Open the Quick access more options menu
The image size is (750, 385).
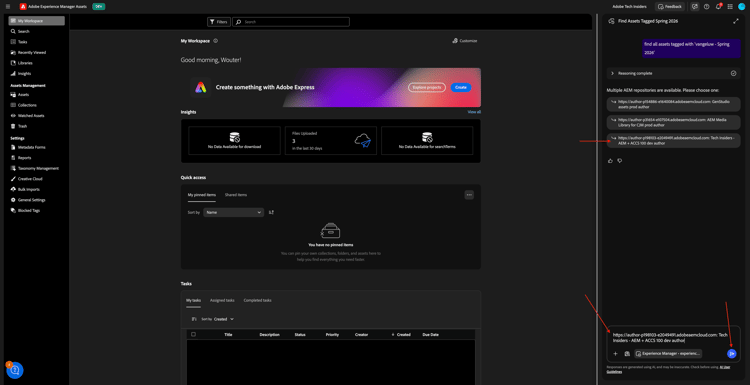tap(469, 195)
